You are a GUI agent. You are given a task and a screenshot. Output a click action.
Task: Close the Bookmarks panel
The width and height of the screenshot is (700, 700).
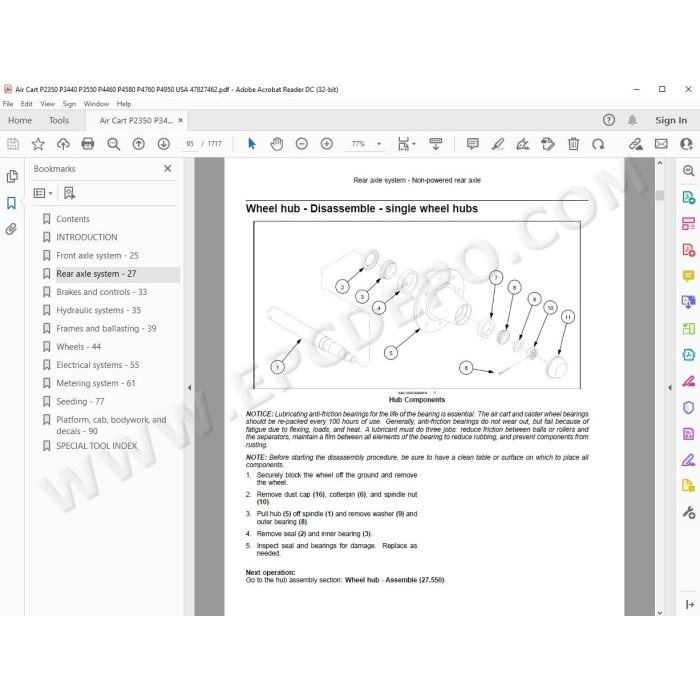click(x=167, y=168)
